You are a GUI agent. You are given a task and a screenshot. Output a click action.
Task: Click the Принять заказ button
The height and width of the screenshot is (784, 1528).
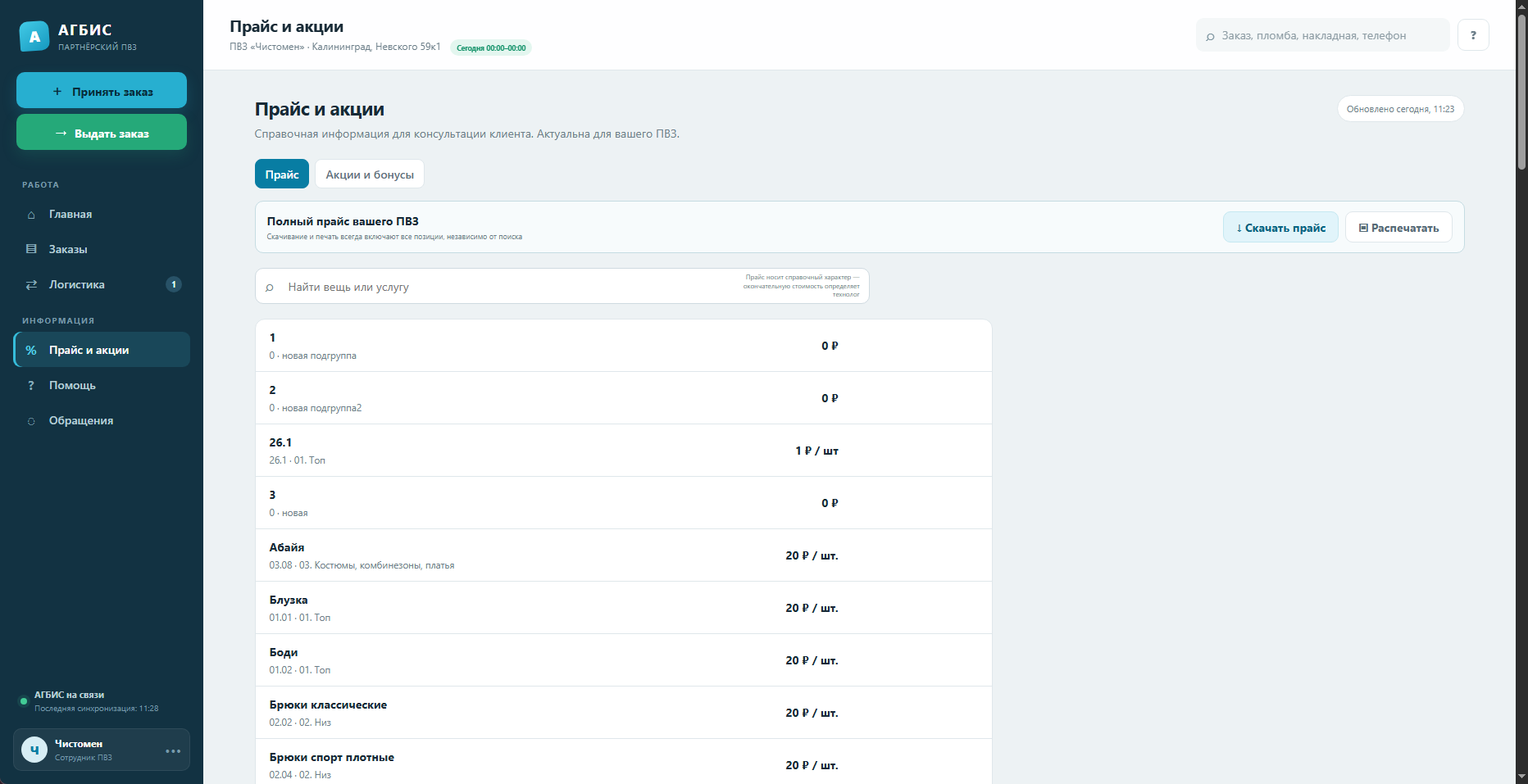pyautogui.click(x=102, y=90)
